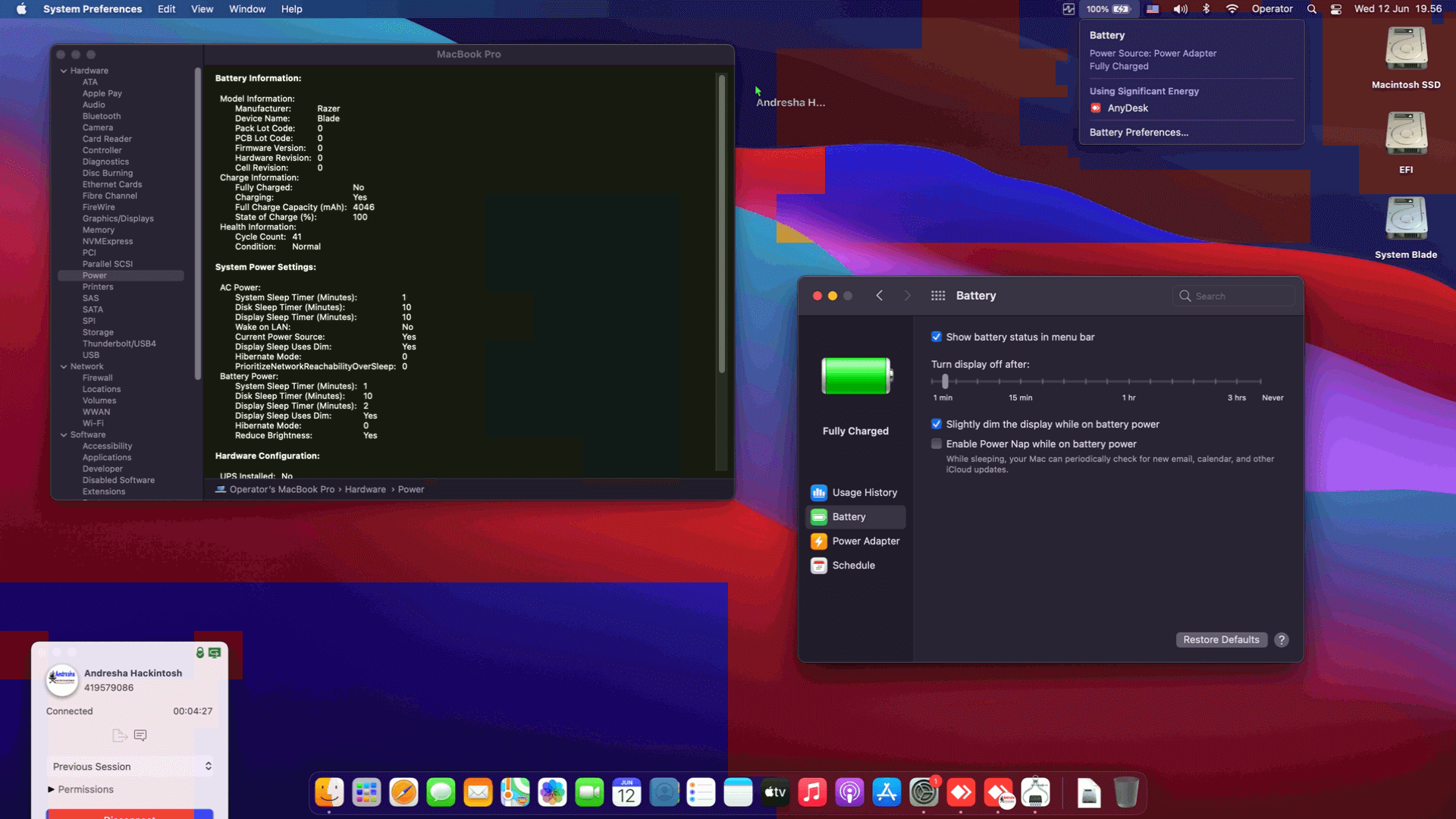Select Bluetooth in the Hardware list
This screenshot has width=1456, height=819.
pyautogui.click(x=102, y=116)
